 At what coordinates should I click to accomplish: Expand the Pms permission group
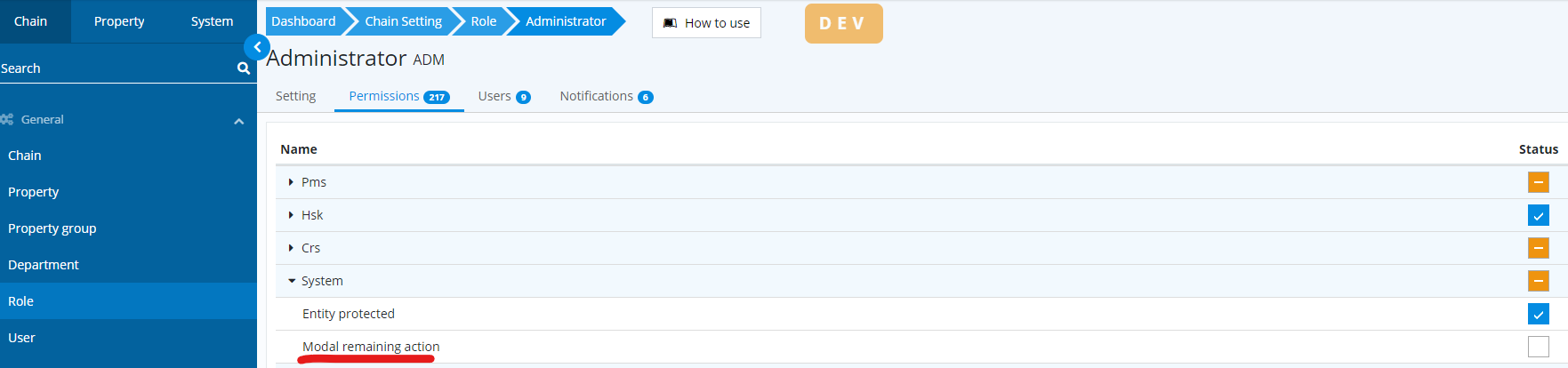coord(291,182)
